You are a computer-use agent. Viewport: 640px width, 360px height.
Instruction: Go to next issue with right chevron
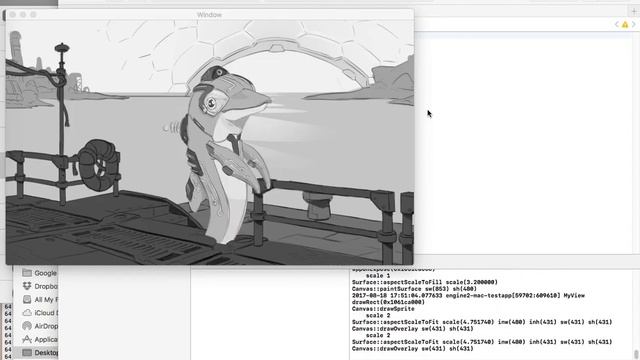tap(633, 24)
